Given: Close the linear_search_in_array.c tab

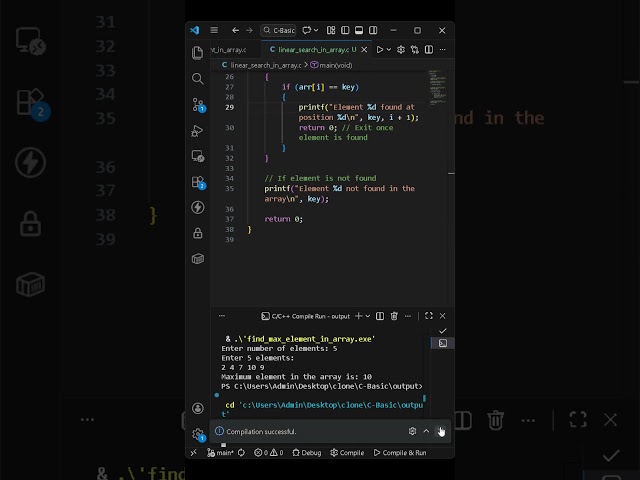Looking at the screenshot, I should pyautogui.click(x=364, y=50).
